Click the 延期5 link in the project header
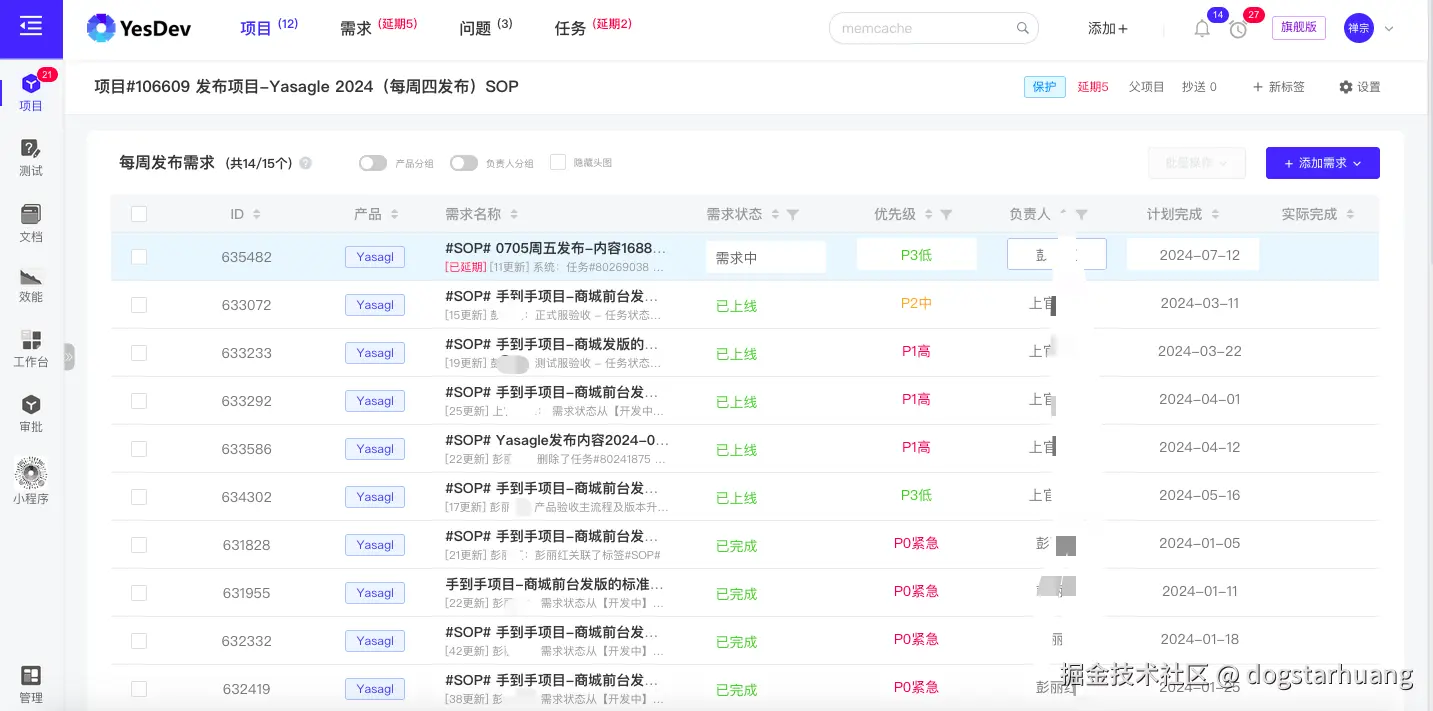Viewport: 1433px width, 711px height. 1092,87
